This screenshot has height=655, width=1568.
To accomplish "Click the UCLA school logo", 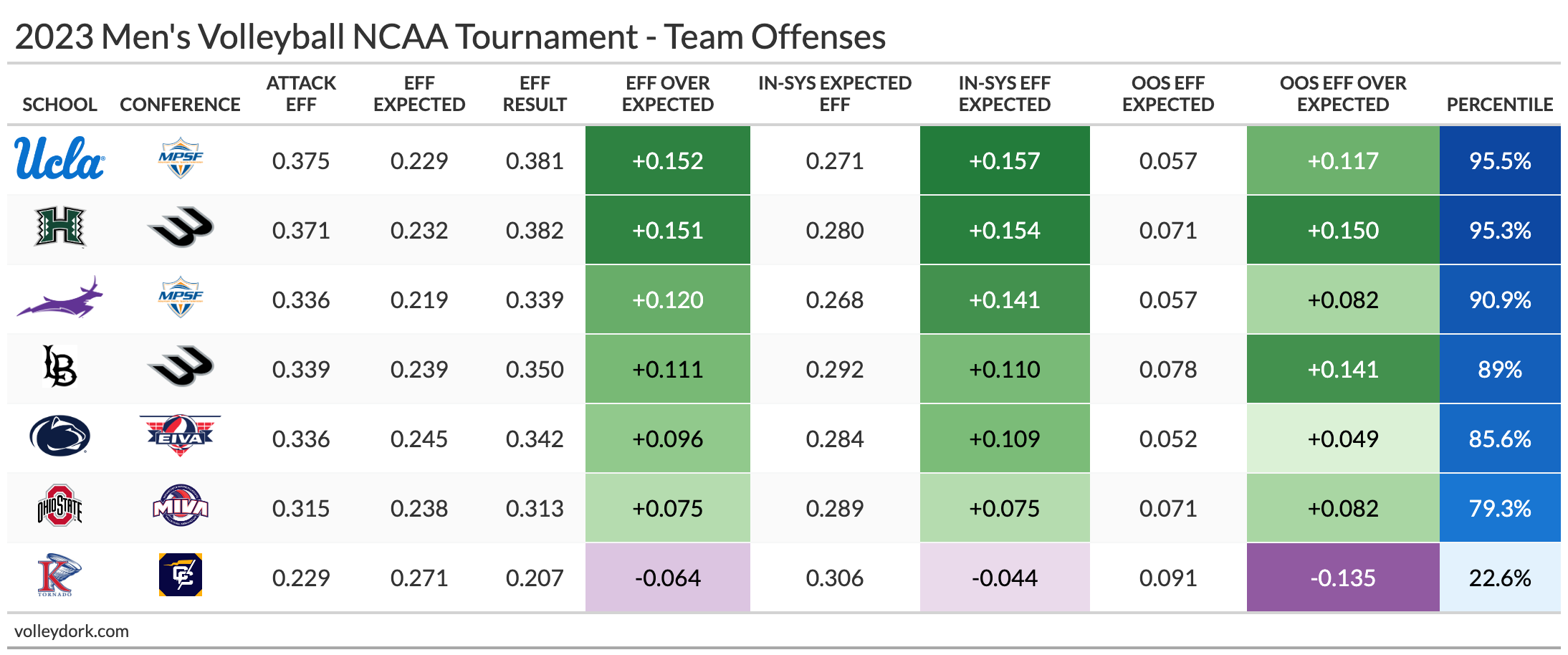I will click(x=59, y=159).
